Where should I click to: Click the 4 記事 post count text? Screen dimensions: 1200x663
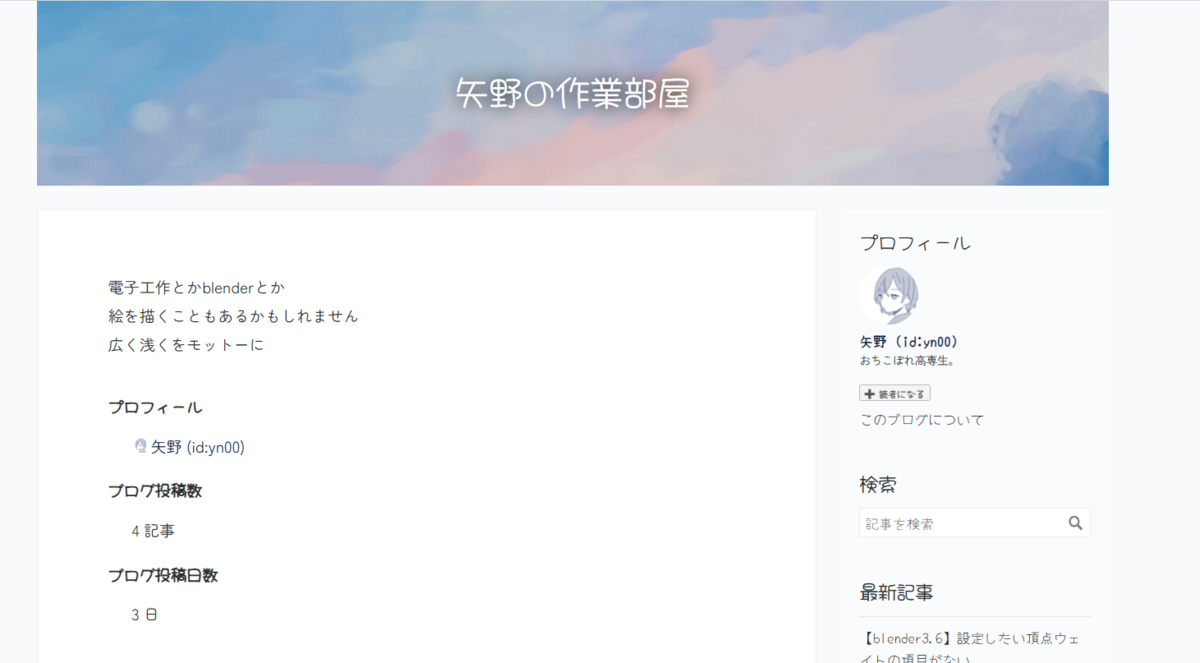point(153,531)
